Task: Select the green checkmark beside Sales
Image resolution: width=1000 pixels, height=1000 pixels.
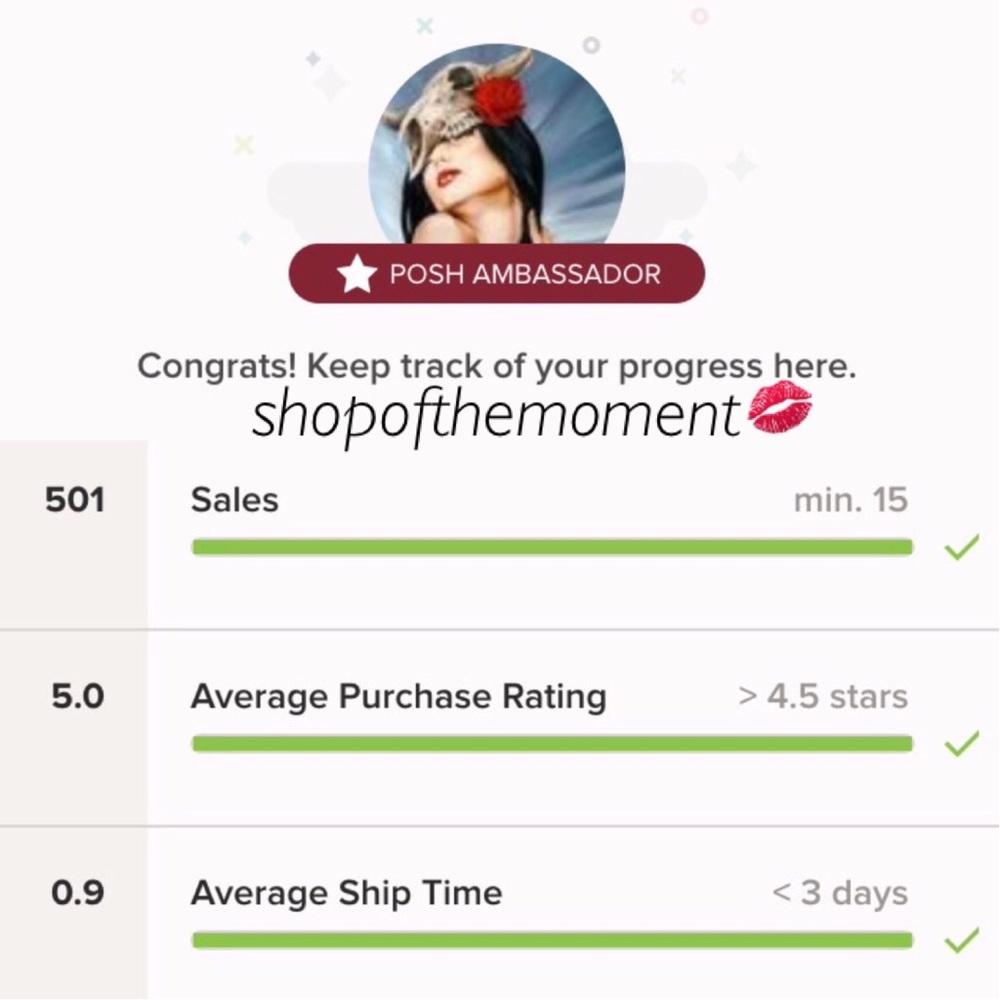Action: coord(962,547)
